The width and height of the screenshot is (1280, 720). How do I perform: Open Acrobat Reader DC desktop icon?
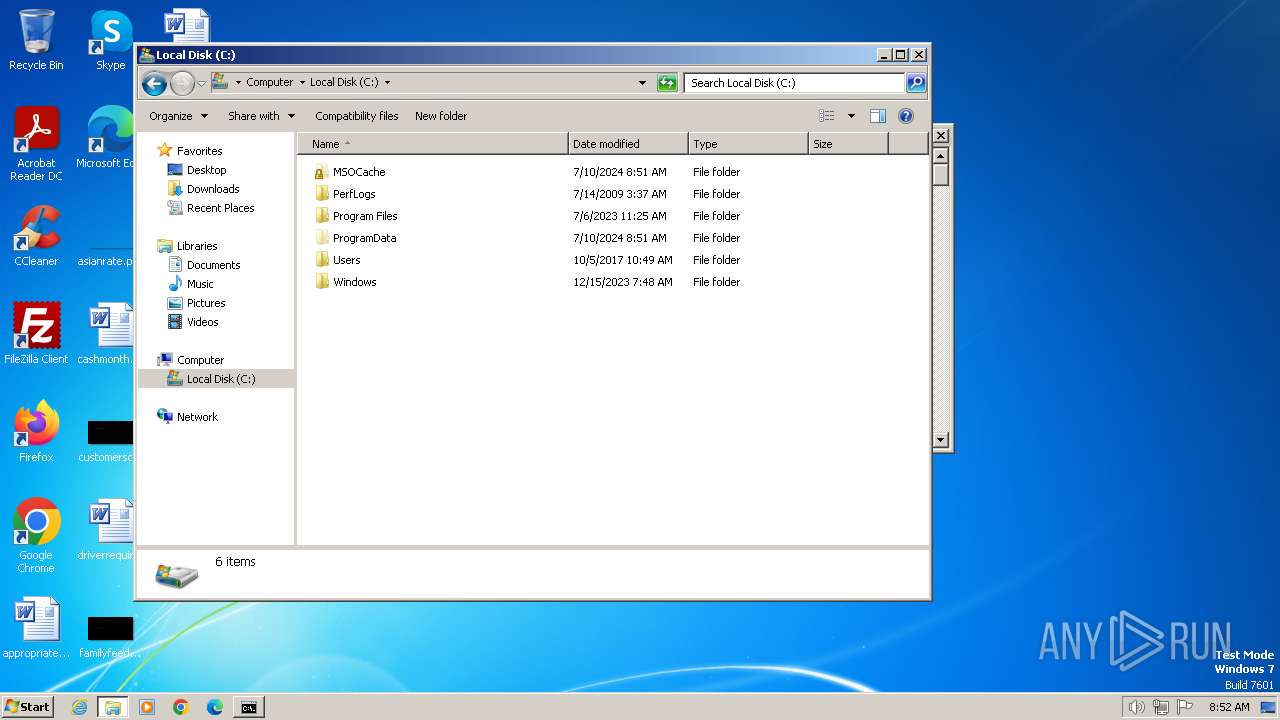click(x=36, y=144)
